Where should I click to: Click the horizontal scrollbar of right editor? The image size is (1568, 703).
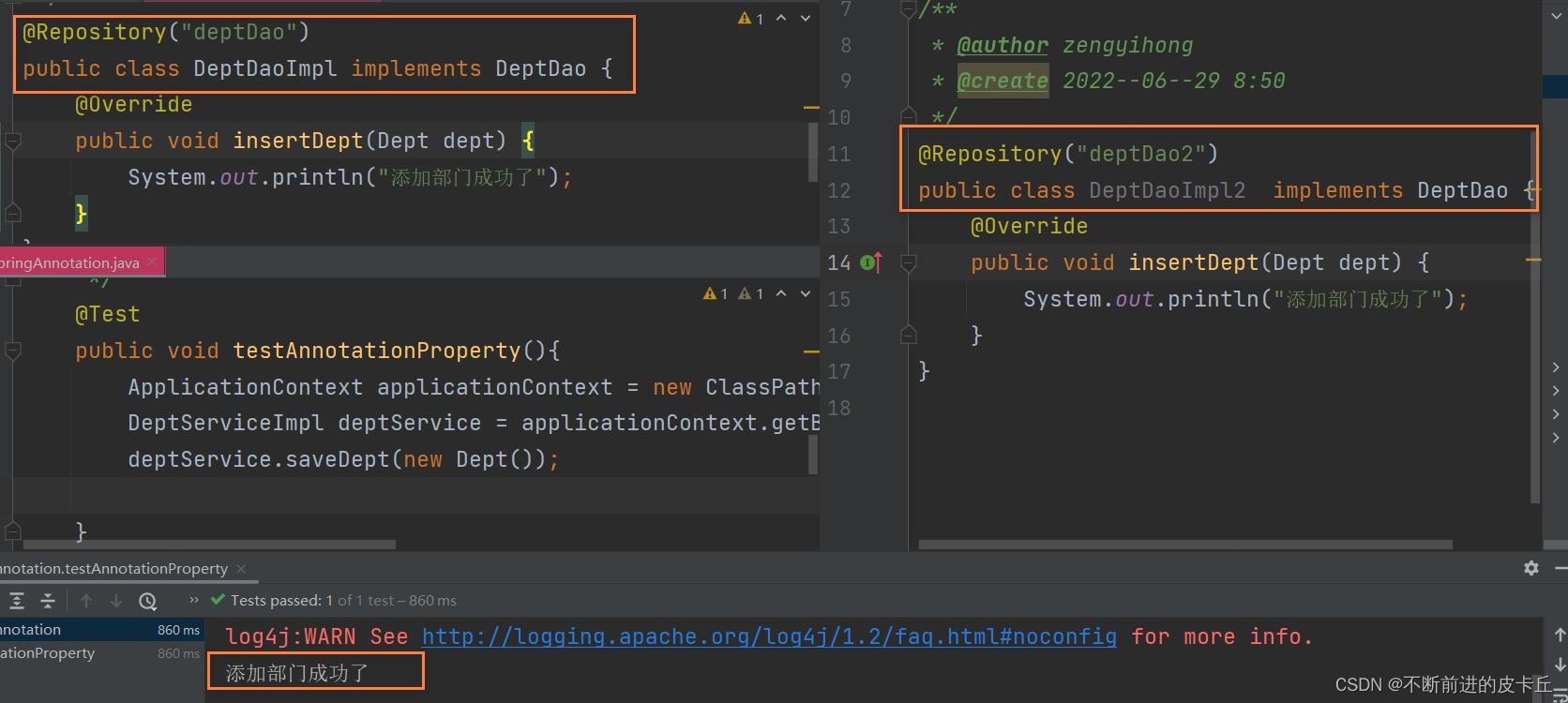pos(1185,545)
